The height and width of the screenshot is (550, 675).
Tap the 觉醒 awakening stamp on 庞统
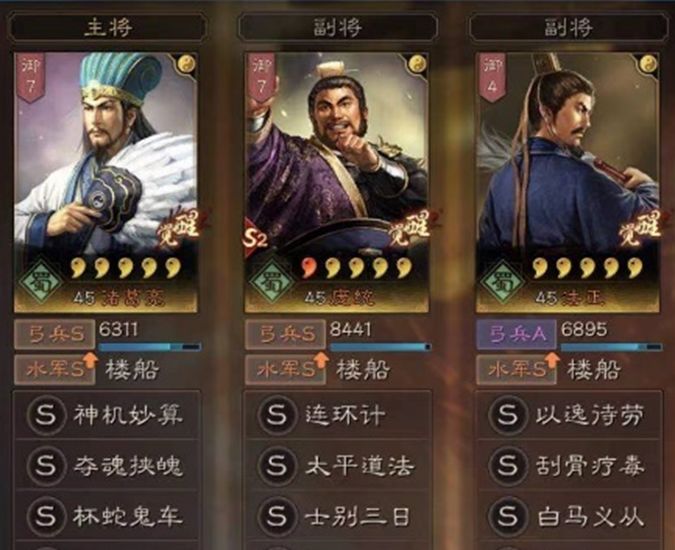click(x=411, y=229)
